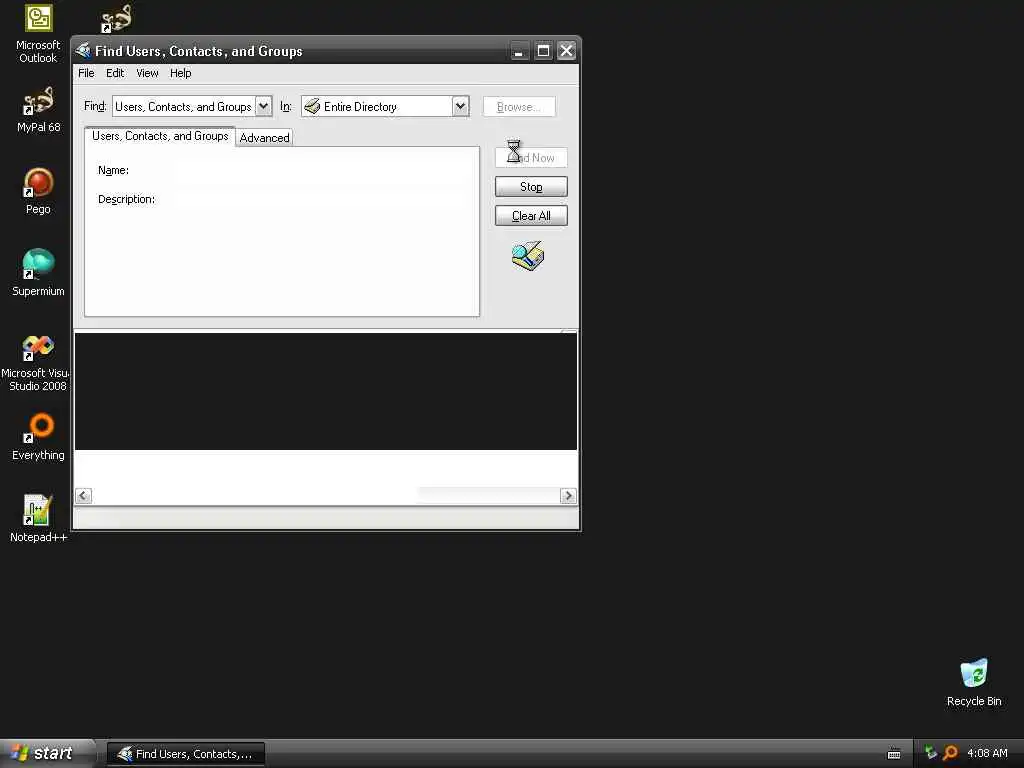This screenshot has width=1024, height=768.
Task: Launch MyPal 68 desktop shortcut
Action: (x=38, y=110)
